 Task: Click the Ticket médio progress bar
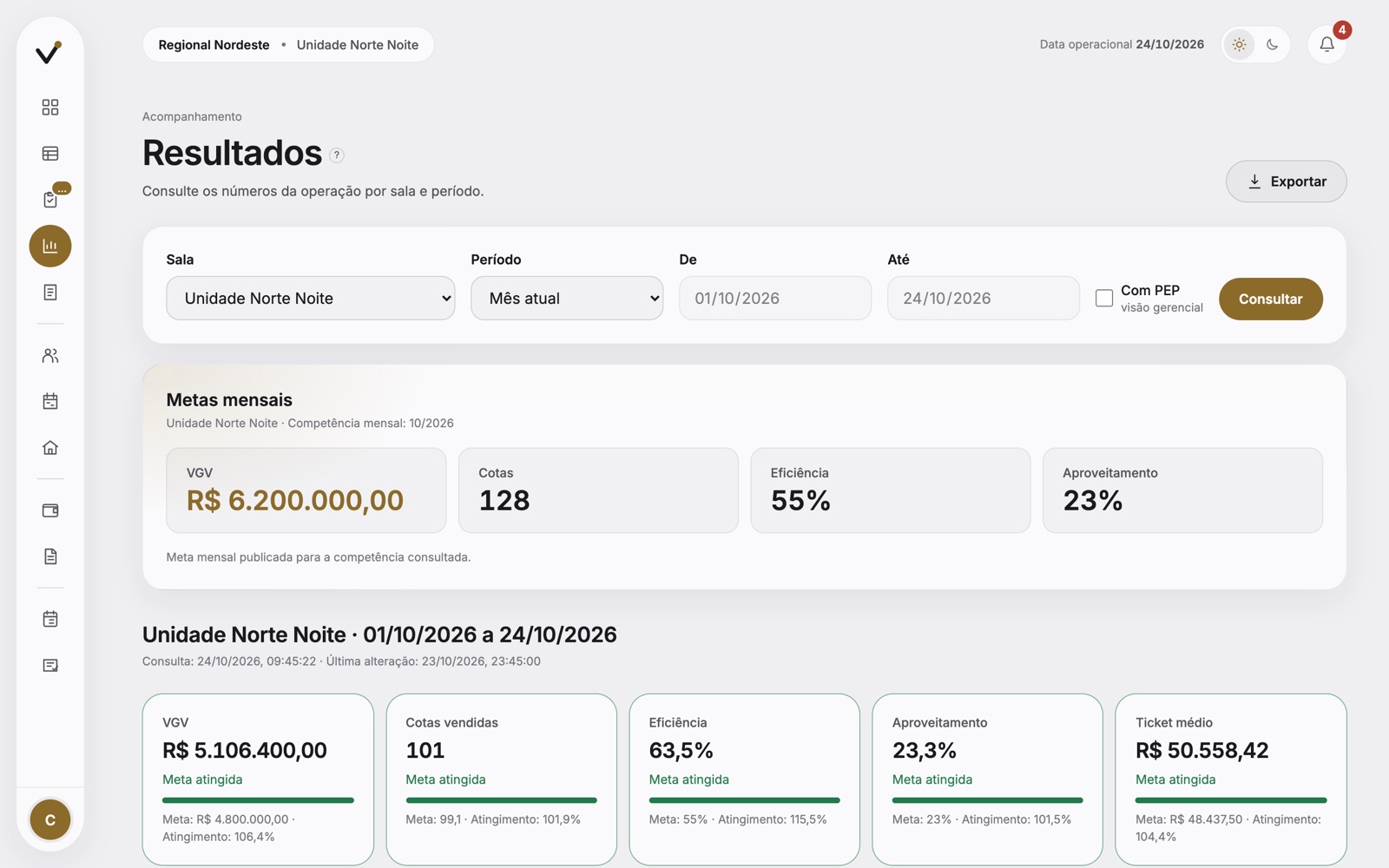(1231, 800)
